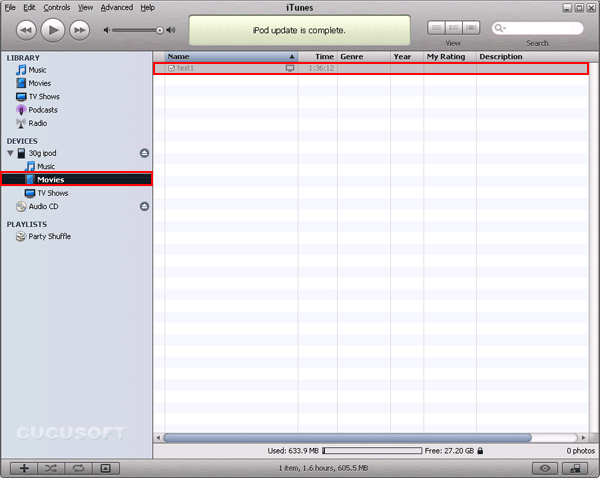Open the Controls menu
Image resolution: width=600 pixels, height=478 pixels.
point(56,7)
